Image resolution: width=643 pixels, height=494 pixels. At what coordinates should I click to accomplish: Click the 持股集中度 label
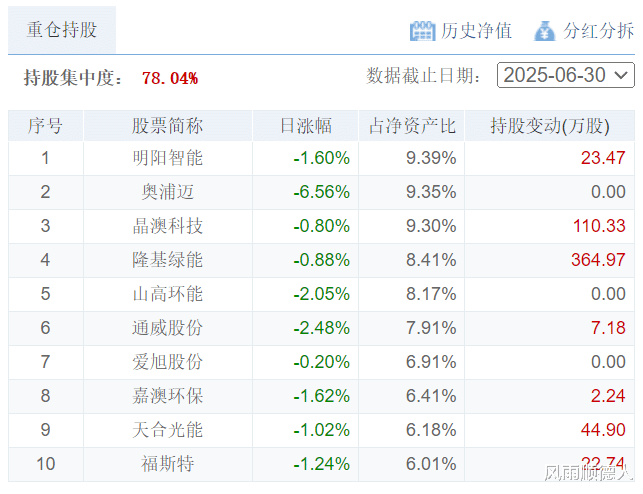[72, 78]
